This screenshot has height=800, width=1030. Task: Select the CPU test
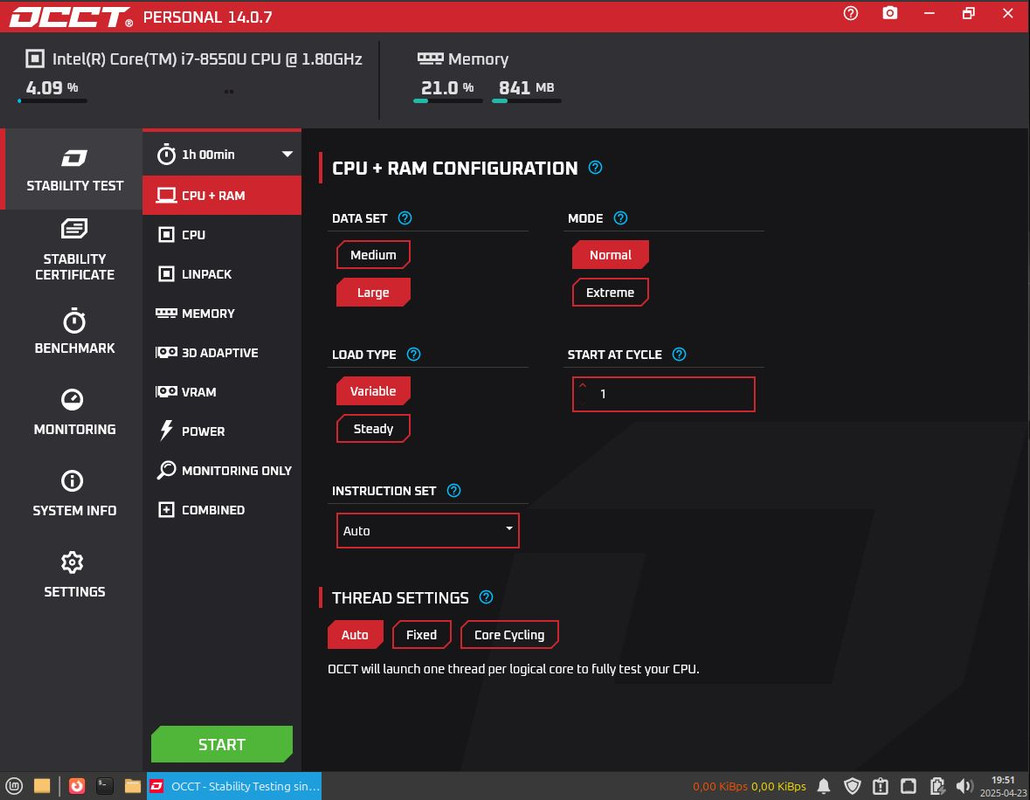(x=222, y=234)
